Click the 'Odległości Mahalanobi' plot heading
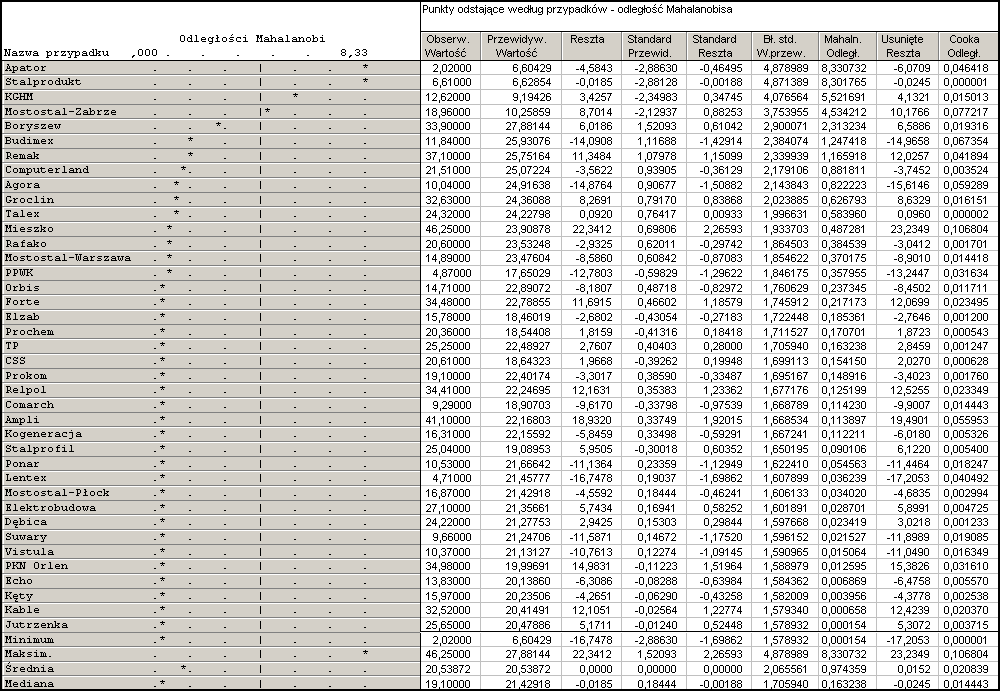1000x691 pixels. tap(252, 38)
